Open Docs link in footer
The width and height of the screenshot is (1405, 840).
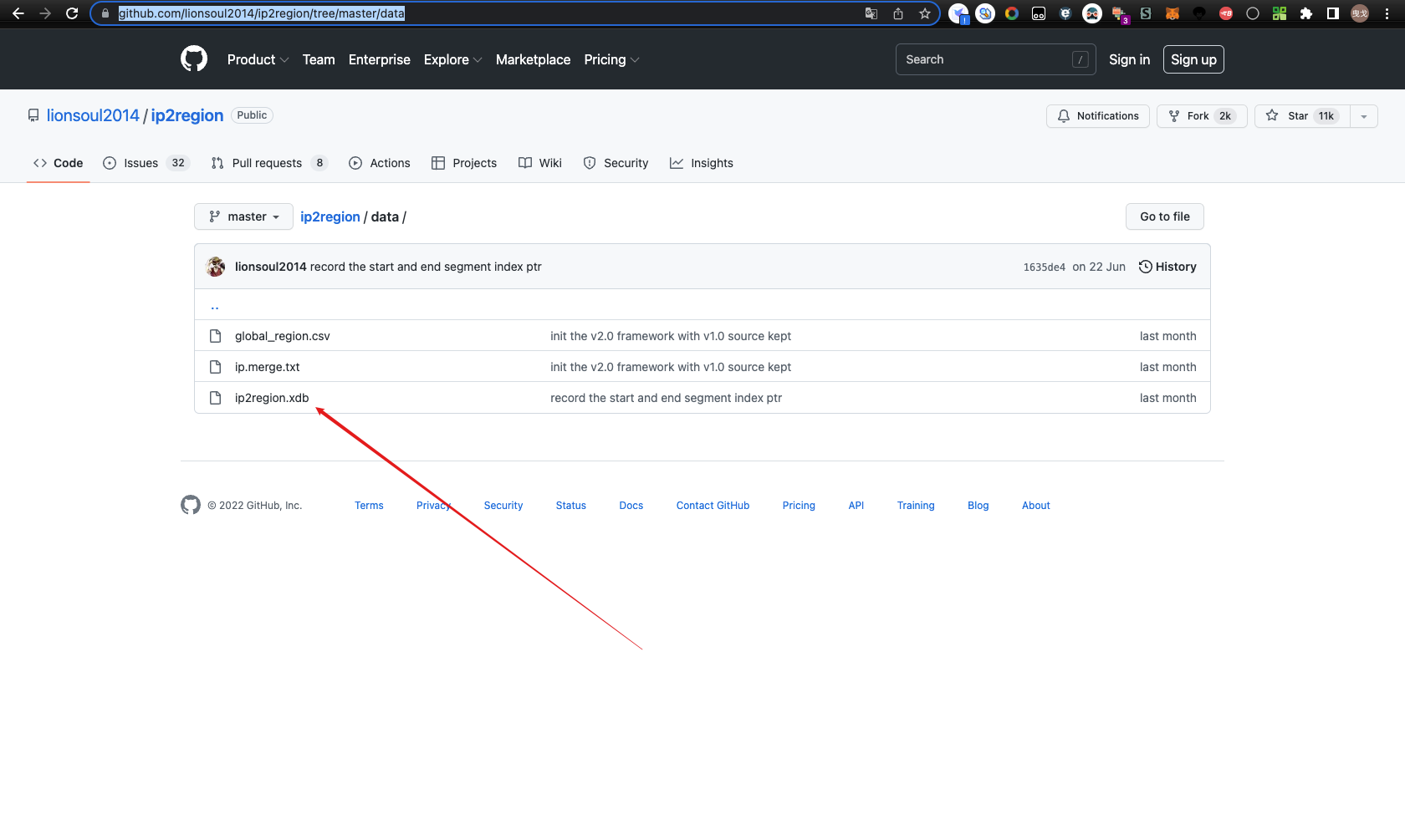(x=631, y=506)
